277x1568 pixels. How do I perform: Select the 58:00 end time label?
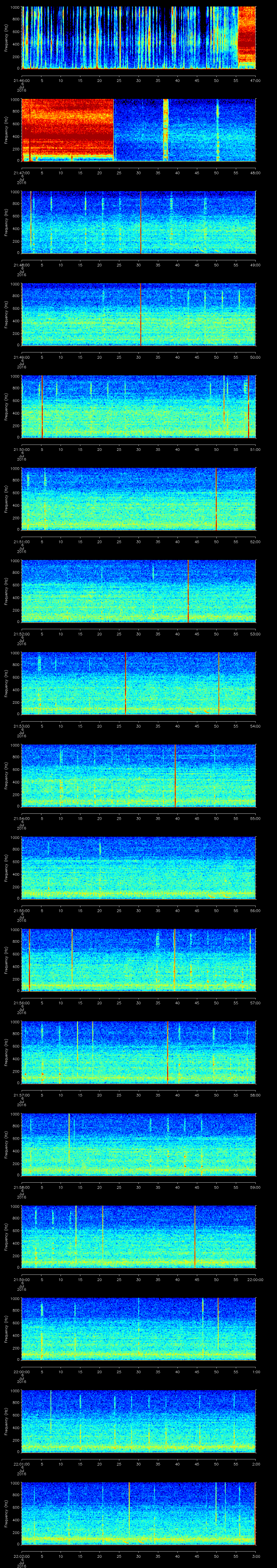[255, 1095]
